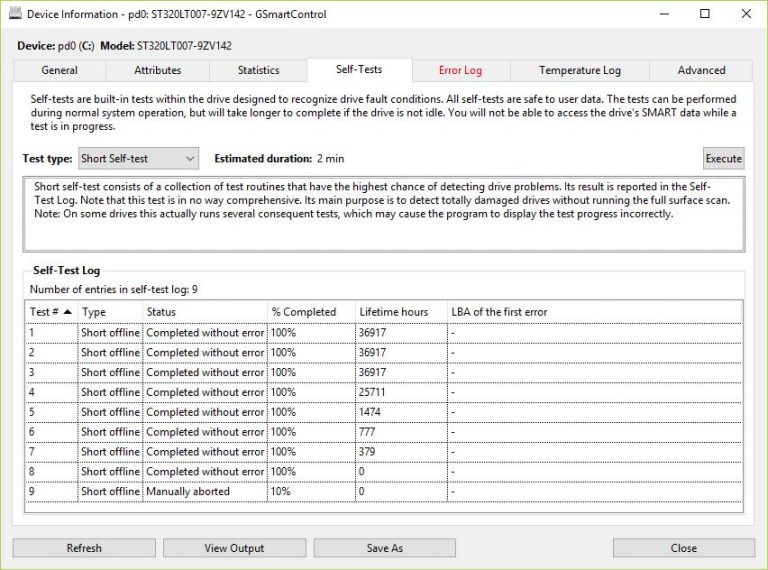768x570 pixels.
Task: Click the View Output button
Action: click(234, 548)
